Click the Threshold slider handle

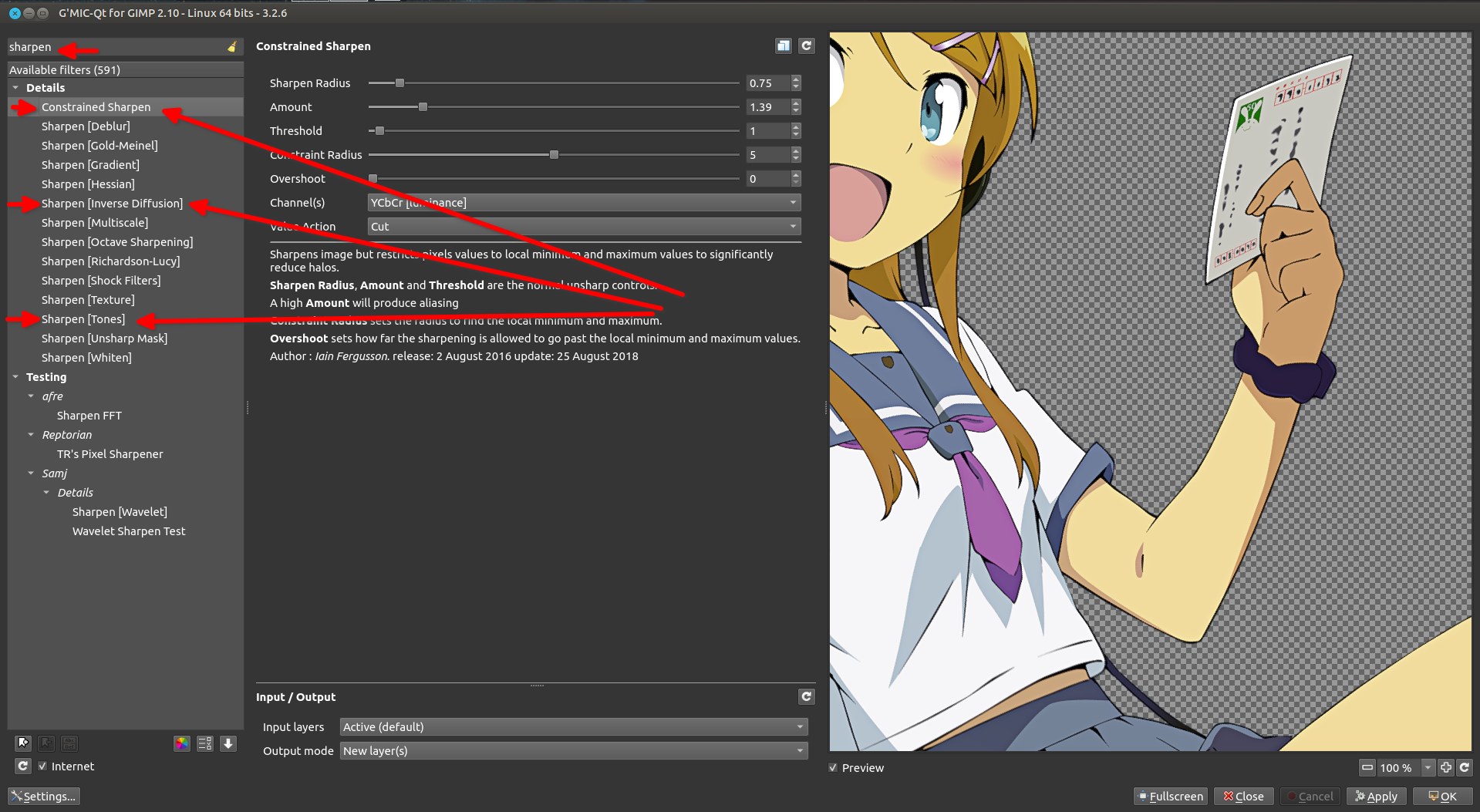379,131
